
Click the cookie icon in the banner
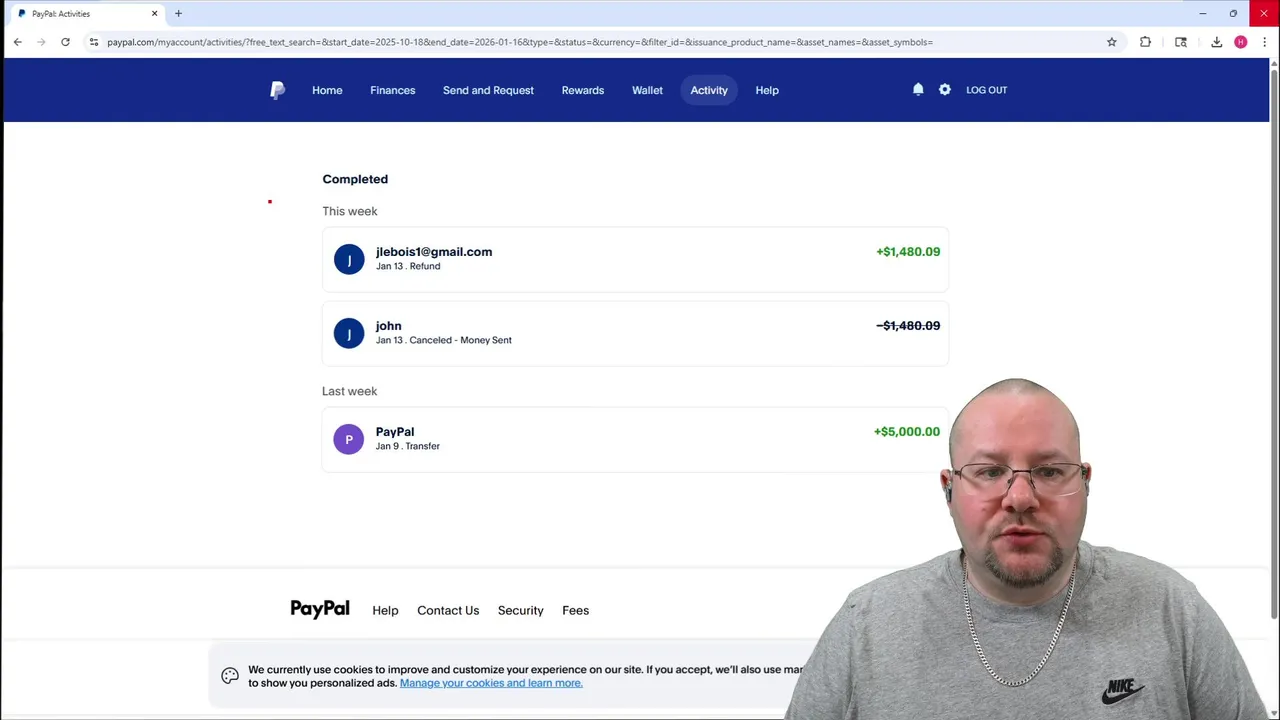230,676
